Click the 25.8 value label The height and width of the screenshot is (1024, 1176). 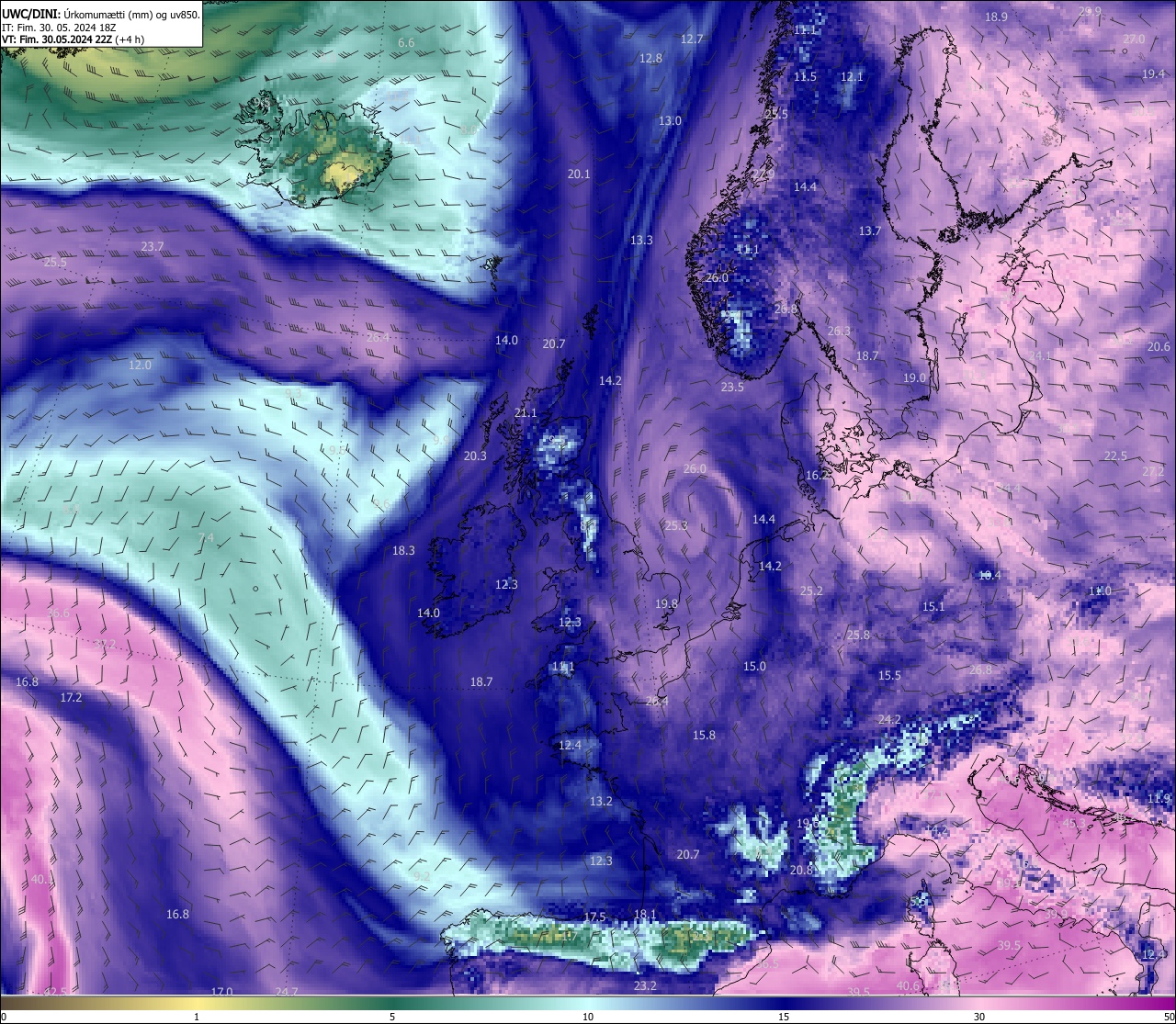858,636
